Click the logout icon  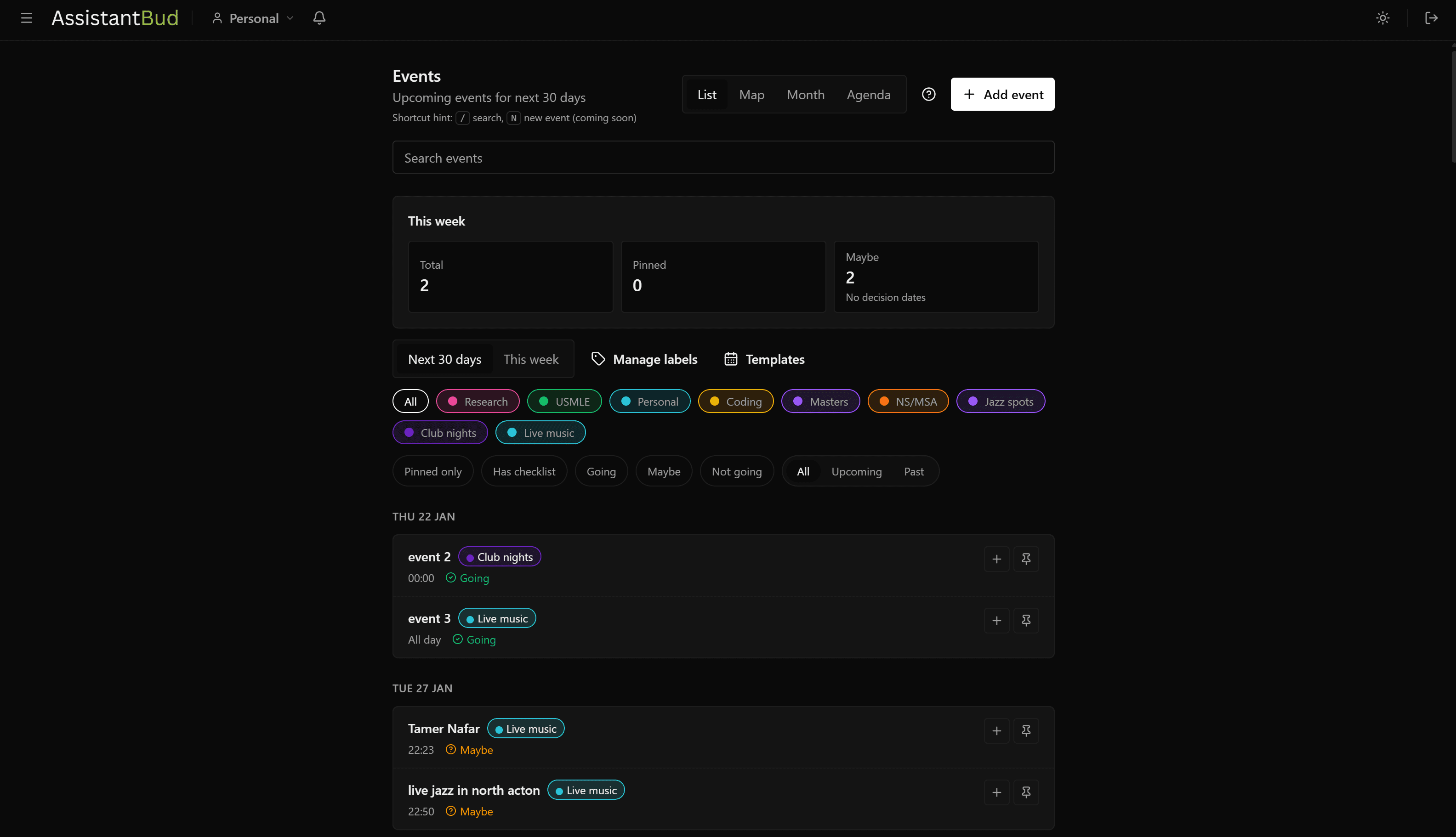click(1431, 18)
